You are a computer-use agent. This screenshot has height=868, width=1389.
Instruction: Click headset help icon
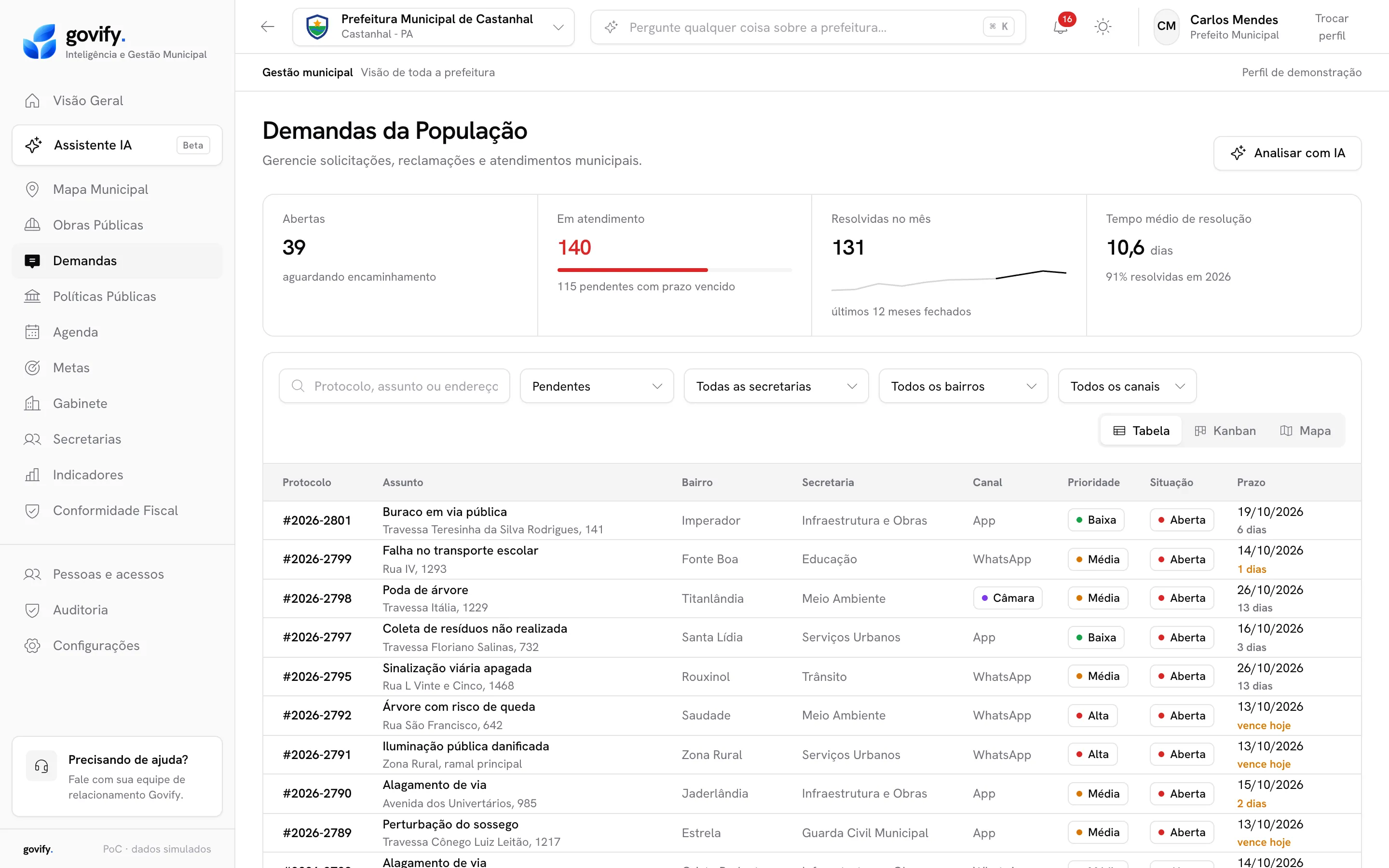coord(41,766)
